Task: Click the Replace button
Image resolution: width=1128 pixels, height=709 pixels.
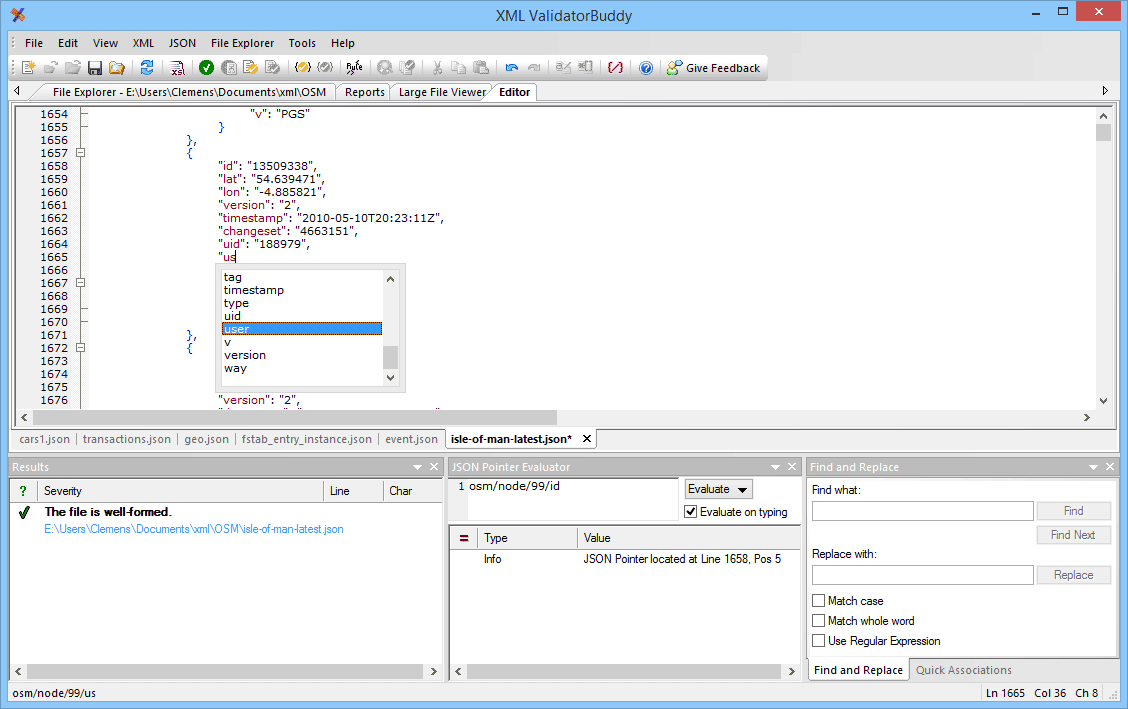Action: coord(1073,575)
